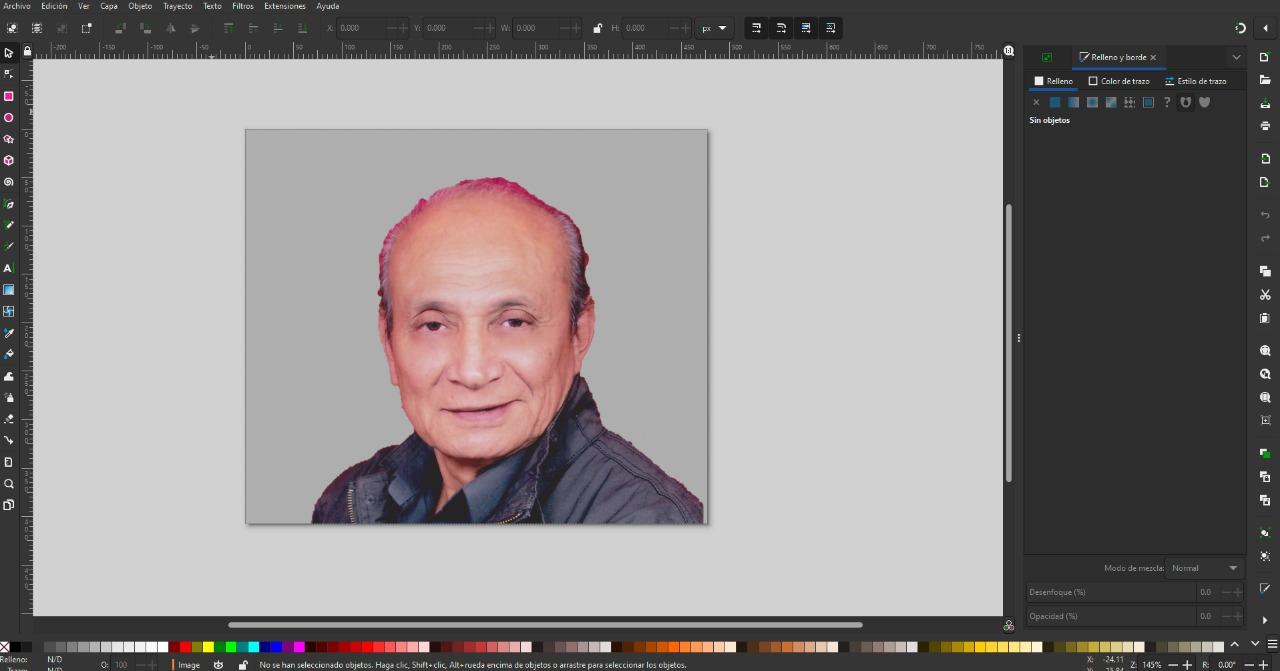Toggle the width/height ratio lock
Image resolution: width=1280 pixels, height=671 pixels.
point(598,28)
